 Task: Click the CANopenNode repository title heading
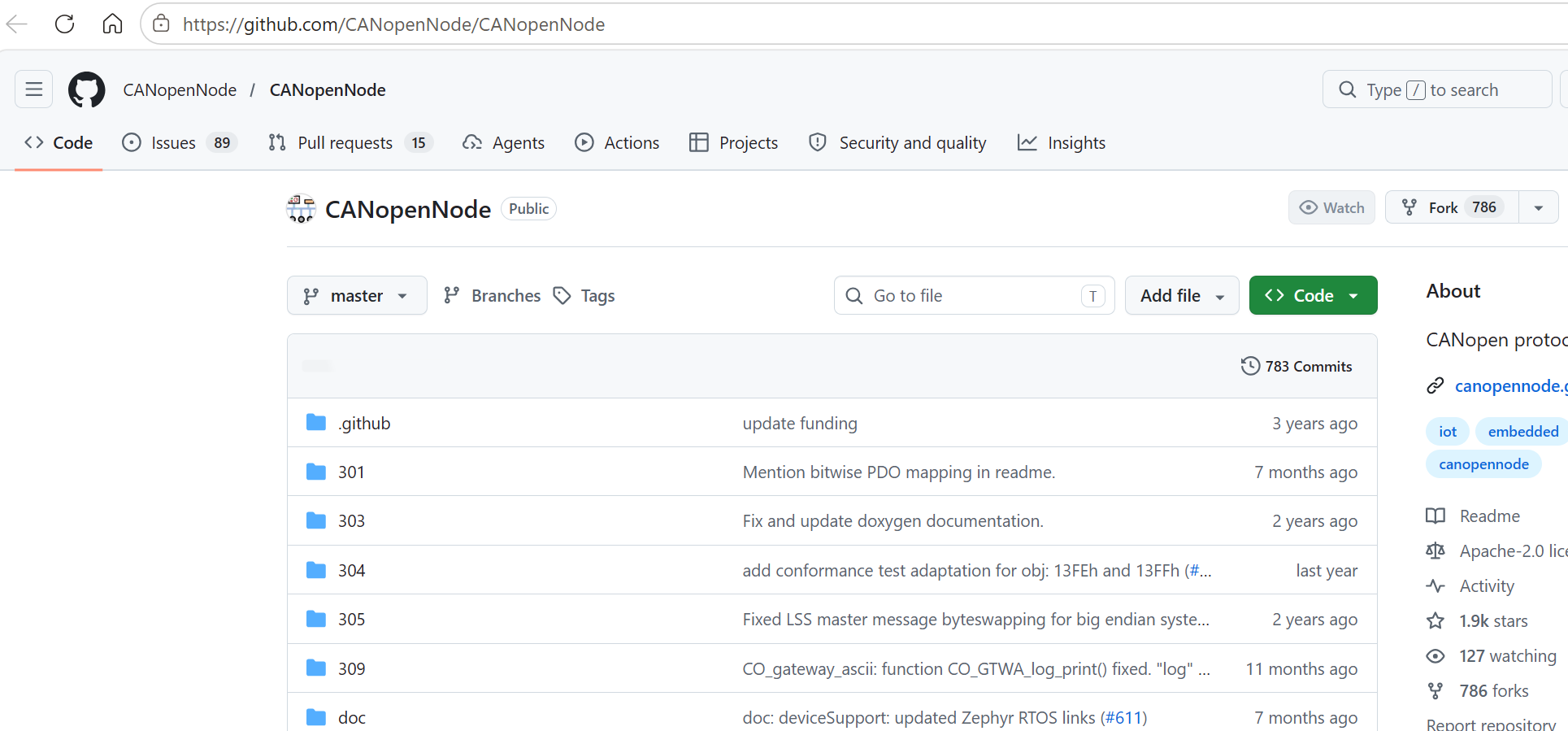(408, 209)
